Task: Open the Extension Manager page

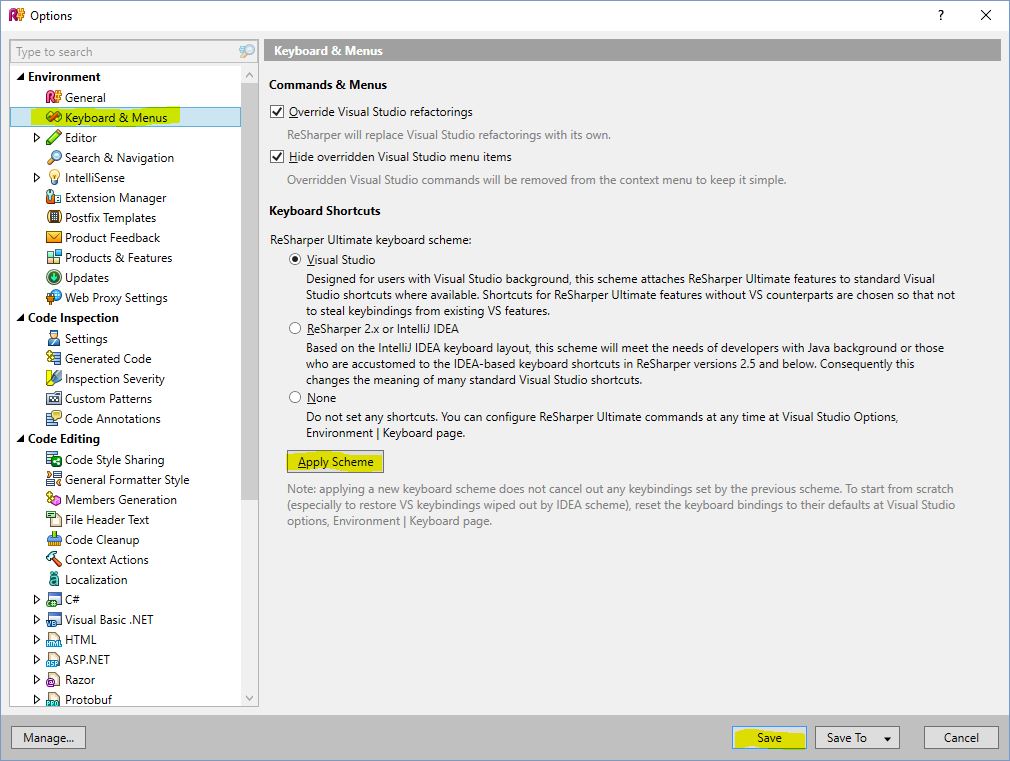Action: pos(115,197)
